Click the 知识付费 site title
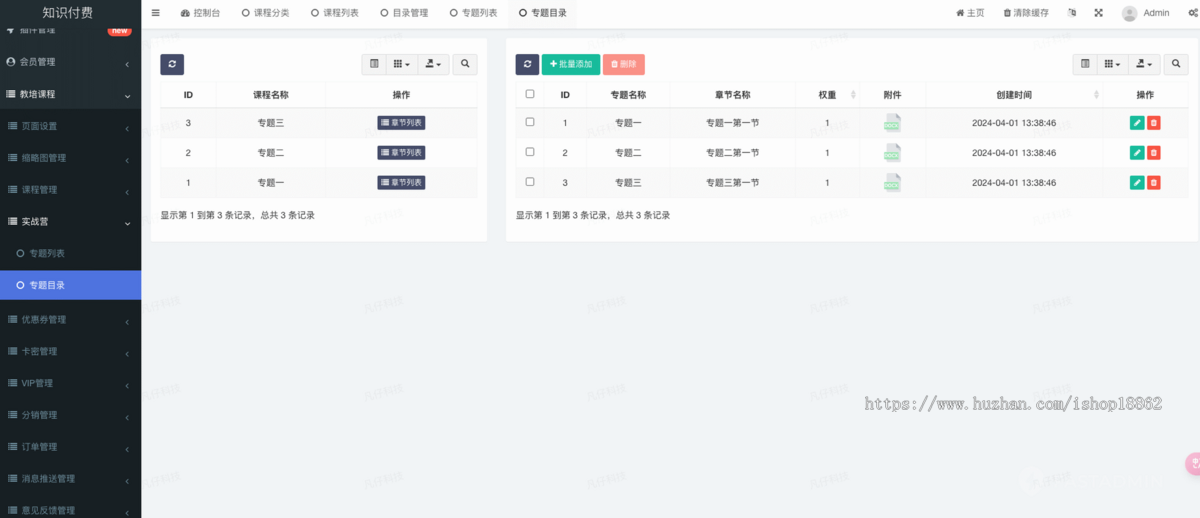 tap(68, 13)
